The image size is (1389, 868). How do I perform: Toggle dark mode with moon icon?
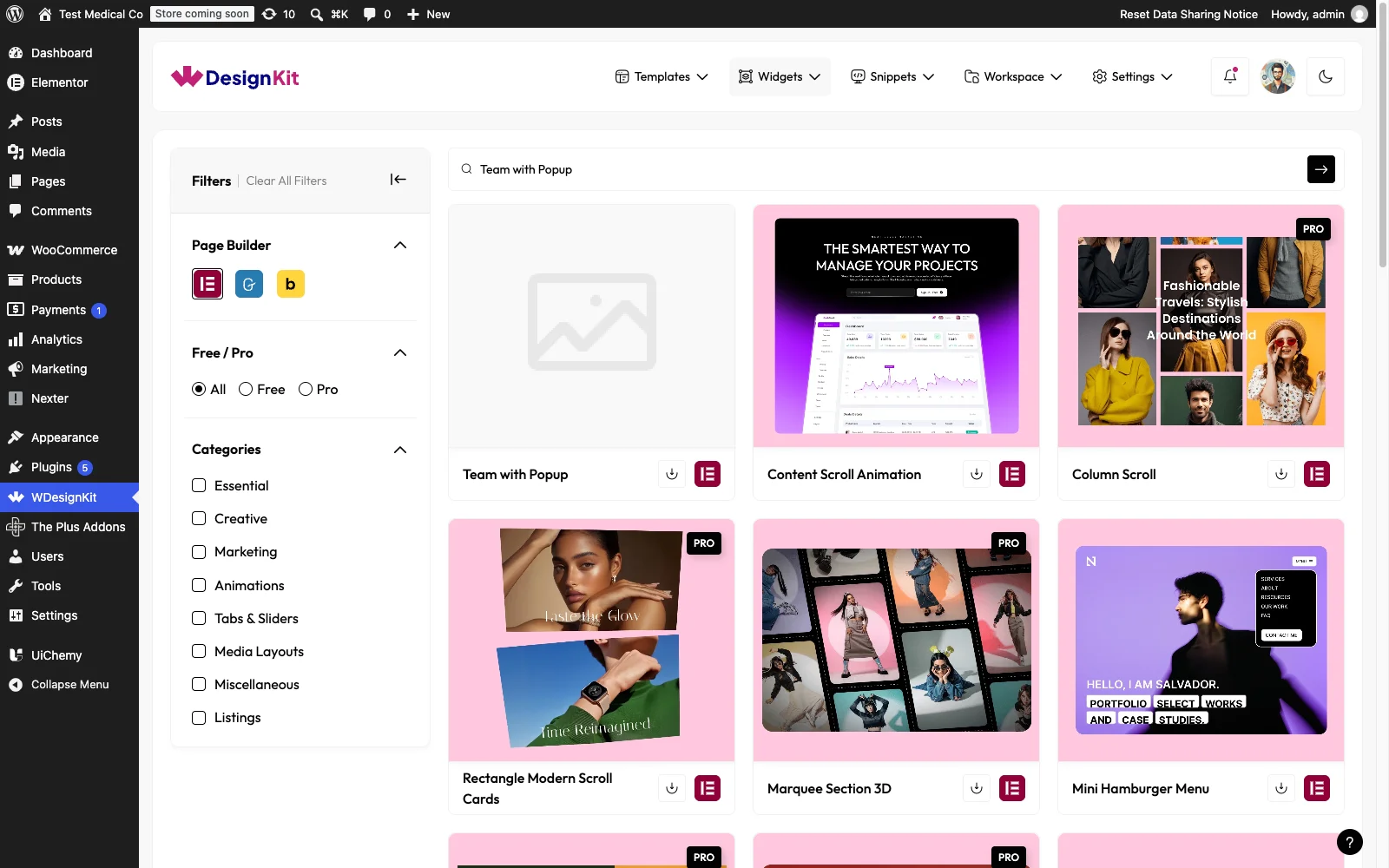(1326, 76)
